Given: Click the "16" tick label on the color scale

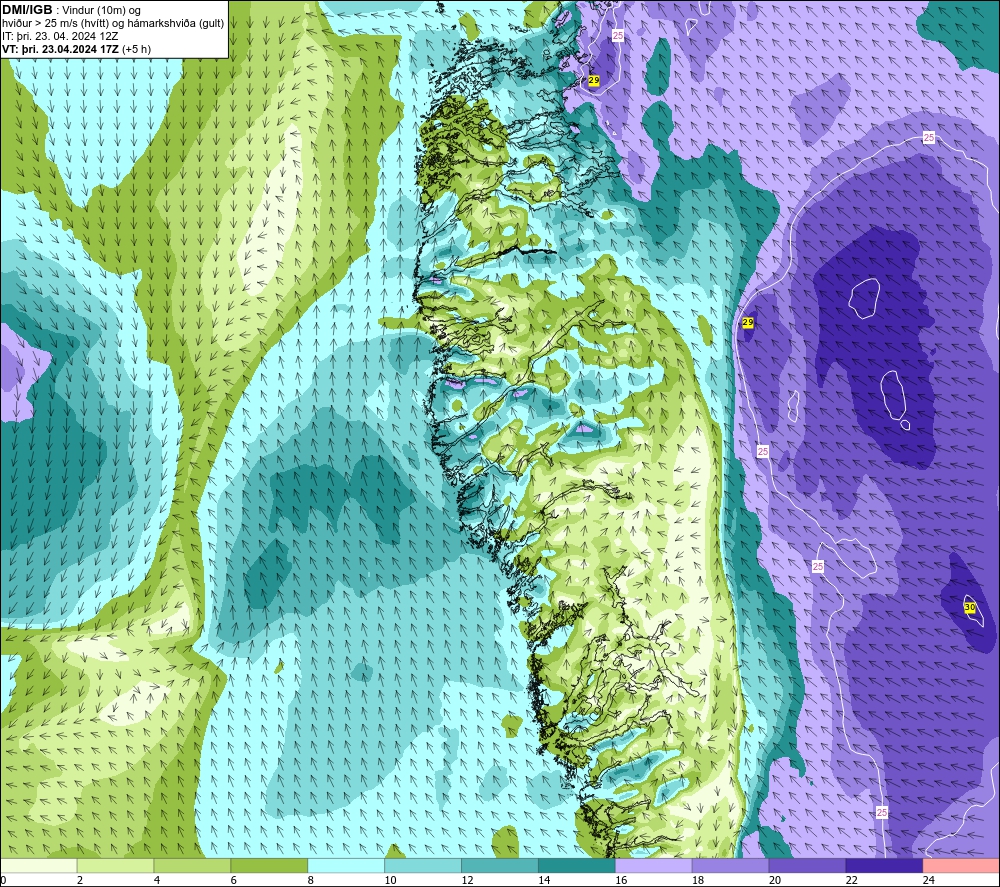Looking at the screenshot, I should point(621,880).
